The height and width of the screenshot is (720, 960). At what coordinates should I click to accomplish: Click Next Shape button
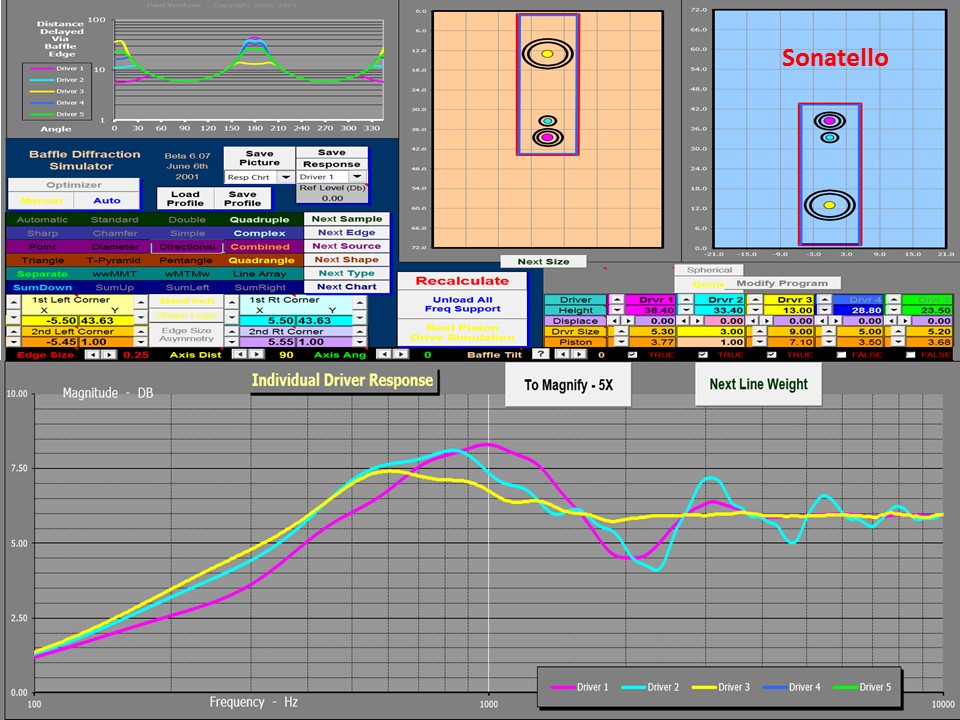click(347, 260)
